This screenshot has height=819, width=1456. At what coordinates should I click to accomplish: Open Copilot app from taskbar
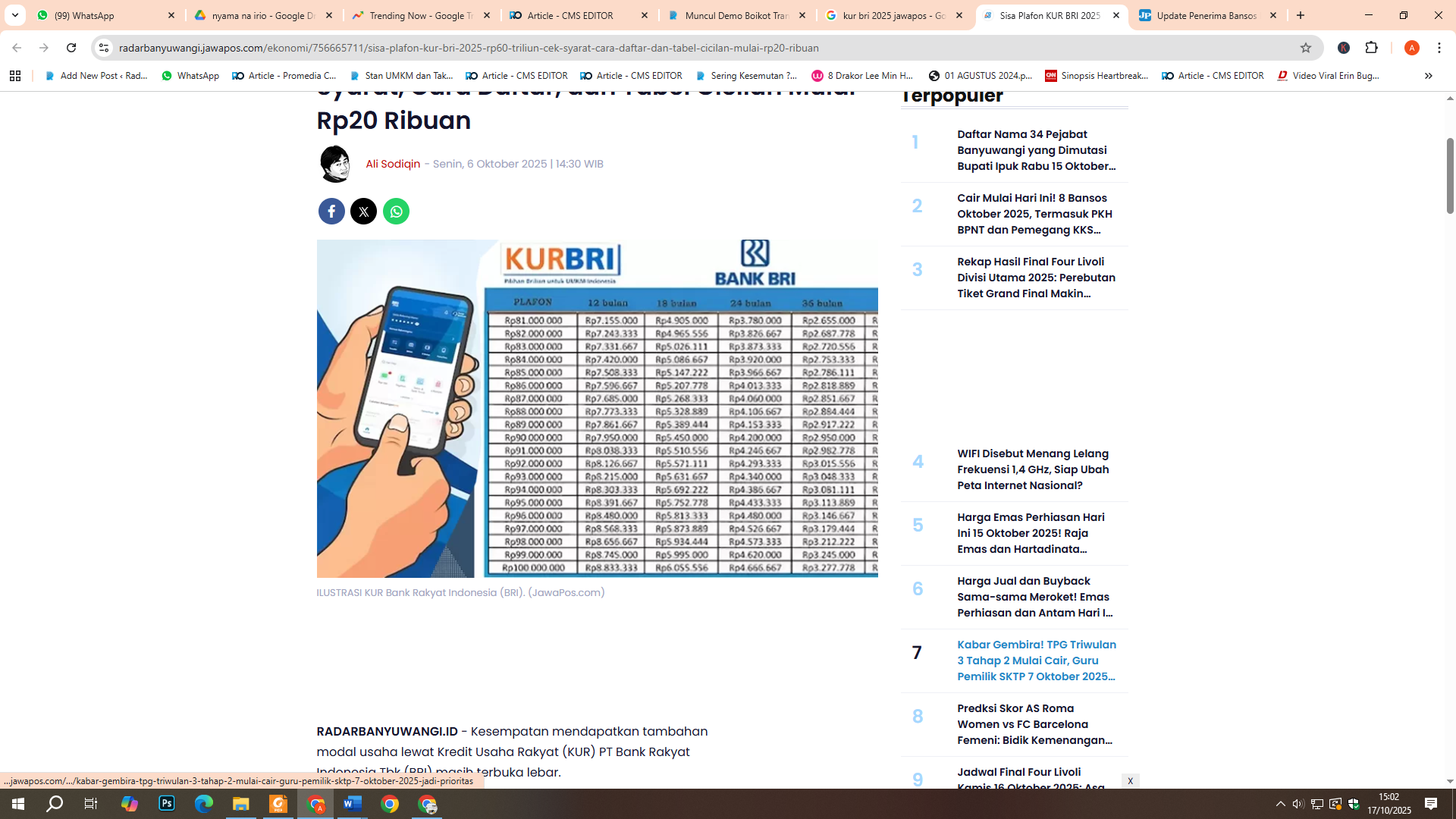[130, 804]
